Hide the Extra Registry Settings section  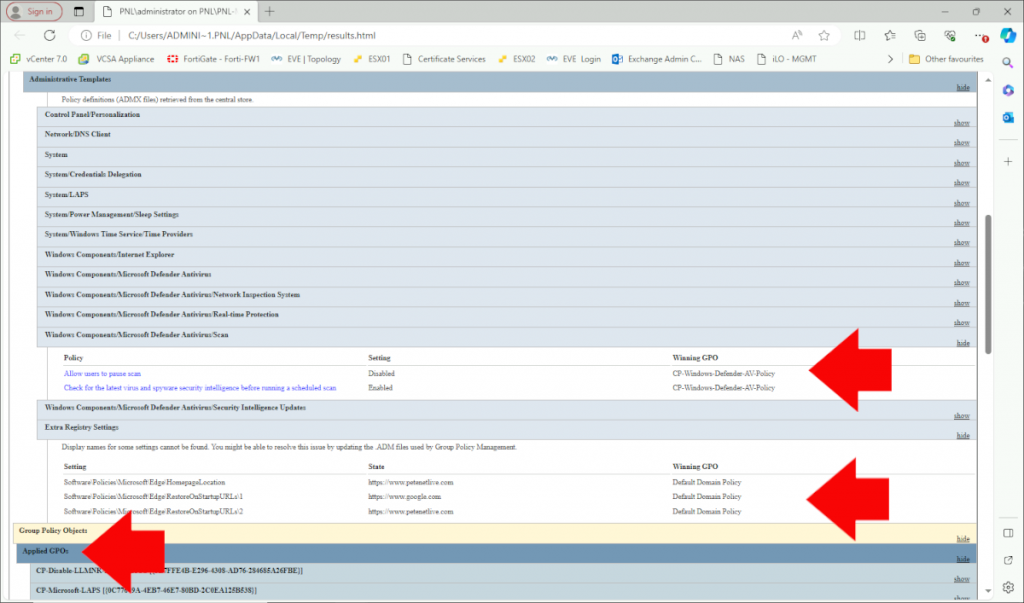click(963, 435)
